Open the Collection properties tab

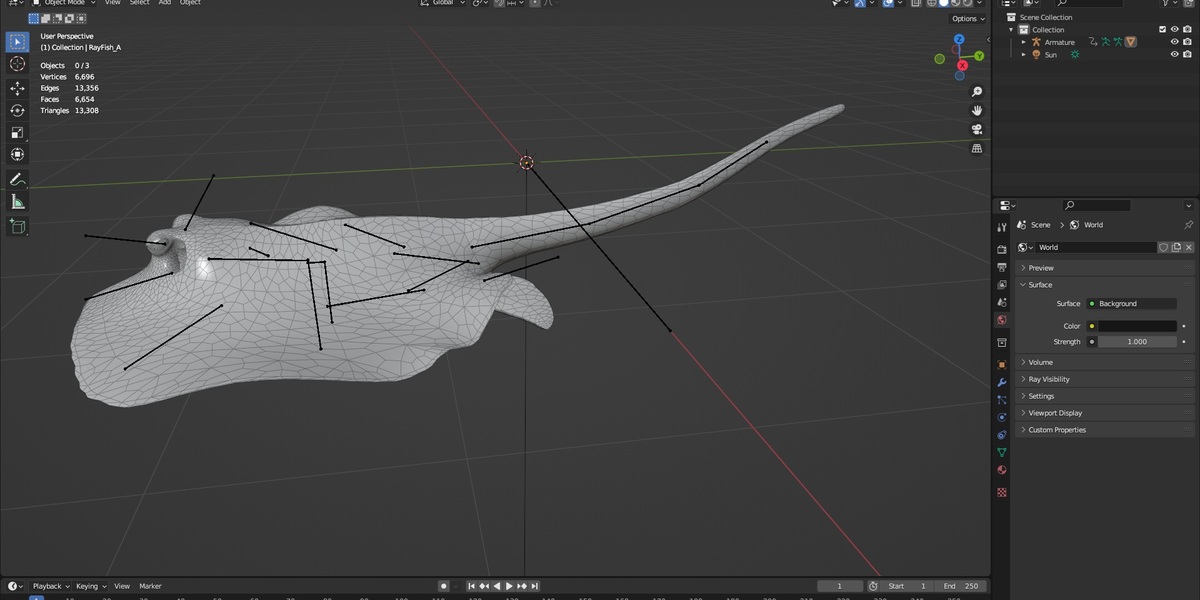1002,343
